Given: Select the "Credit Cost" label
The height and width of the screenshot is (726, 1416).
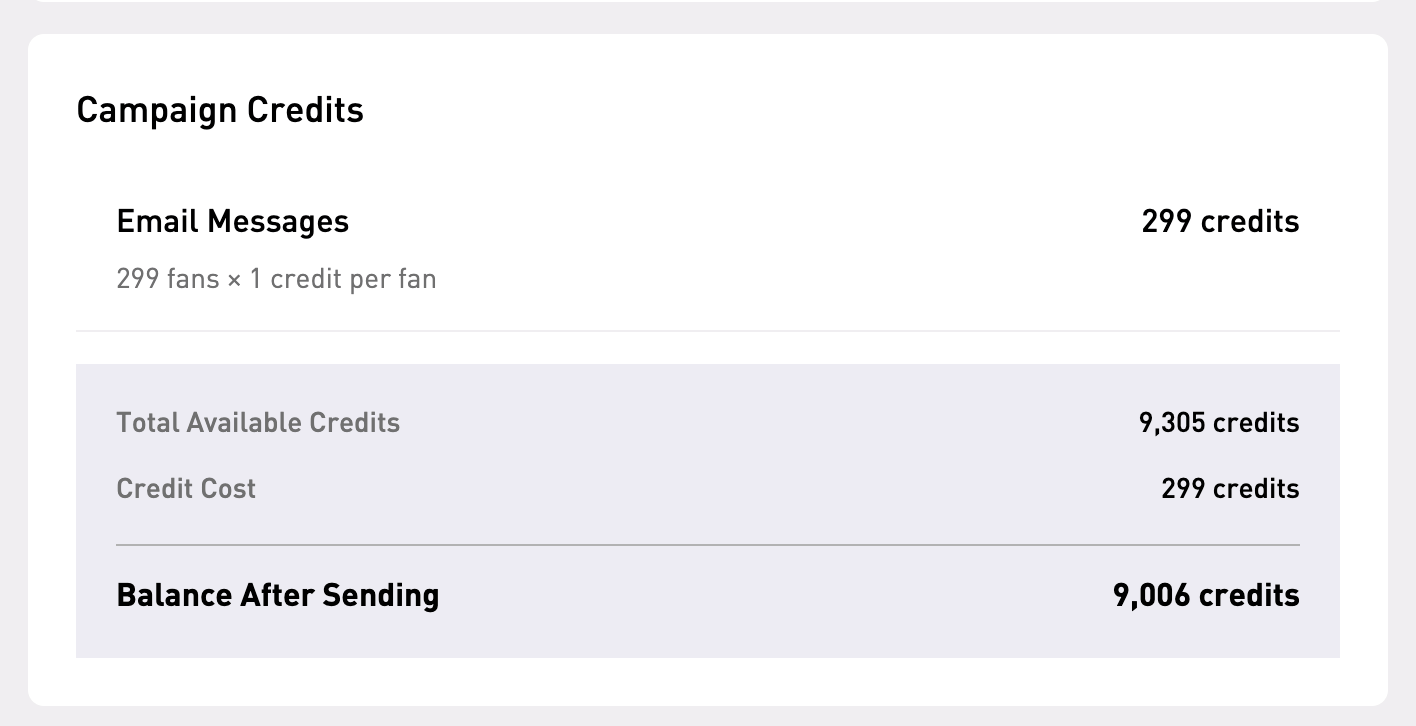Looking at the screenshot, I should (186, 489).
